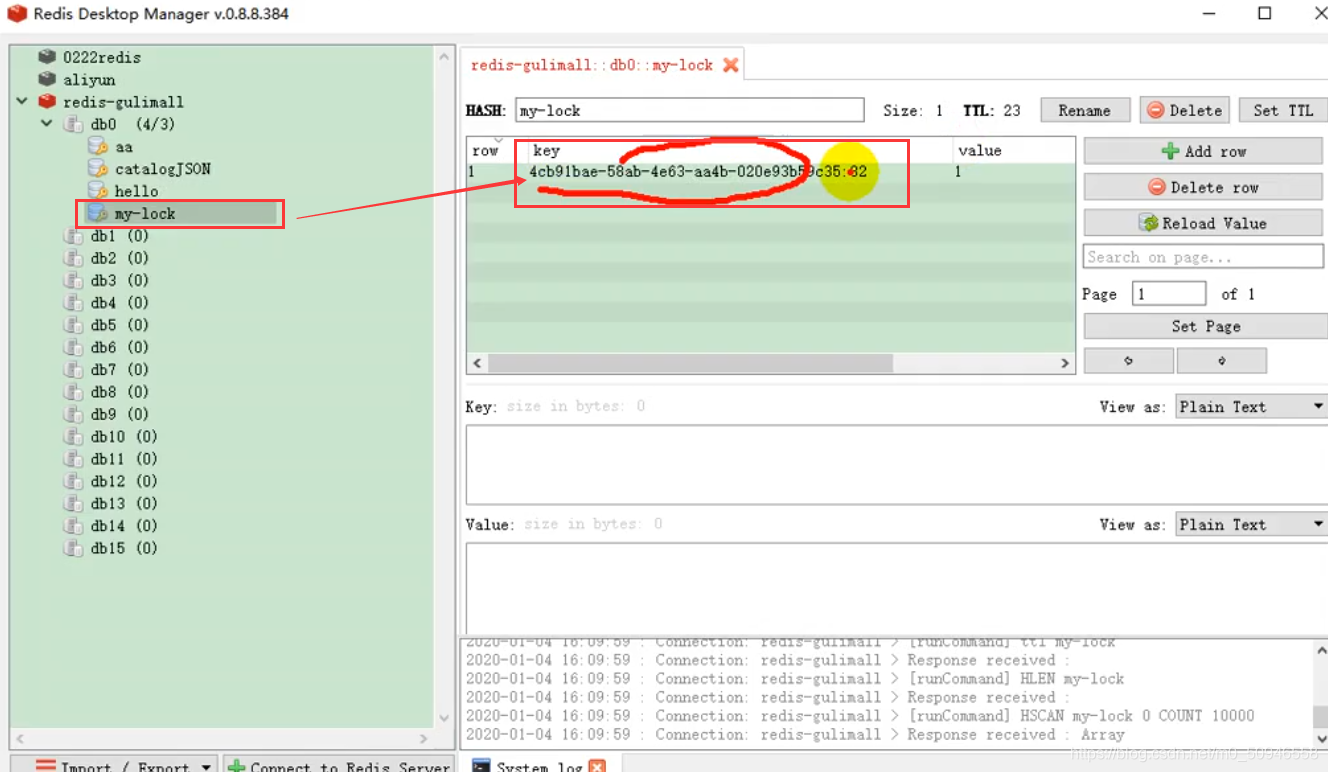The width and height of the screenshot is (1328, 772).
Task: Click the redis-gulimall connection icon
Action: point(47,101)
